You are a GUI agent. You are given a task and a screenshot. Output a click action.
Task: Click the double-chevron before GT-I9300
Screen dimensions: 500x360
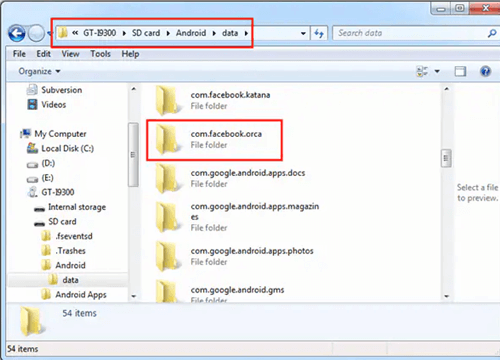[75, 33]
